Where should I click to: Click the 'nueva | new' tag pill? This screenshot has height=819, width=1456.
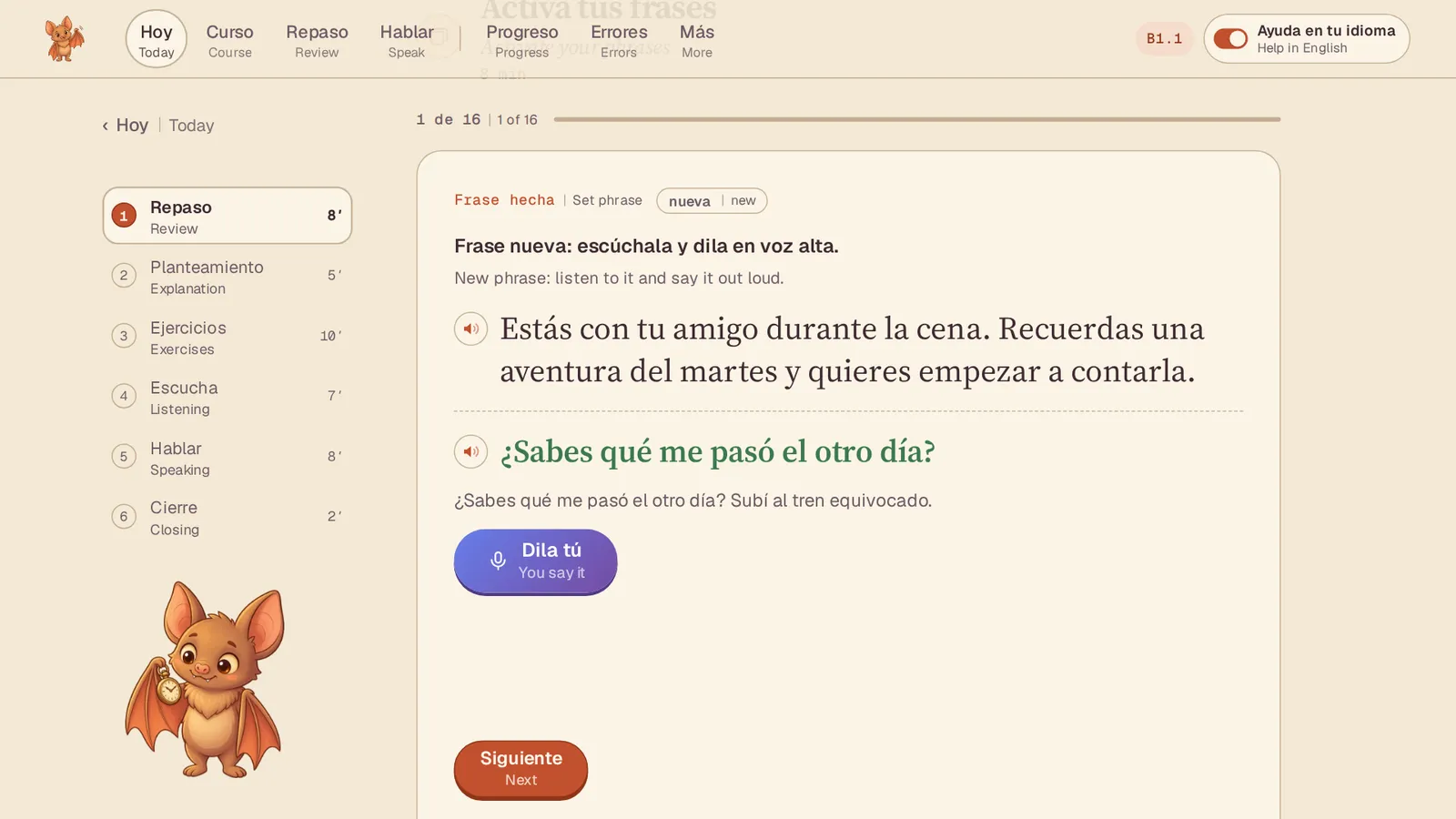712,201
